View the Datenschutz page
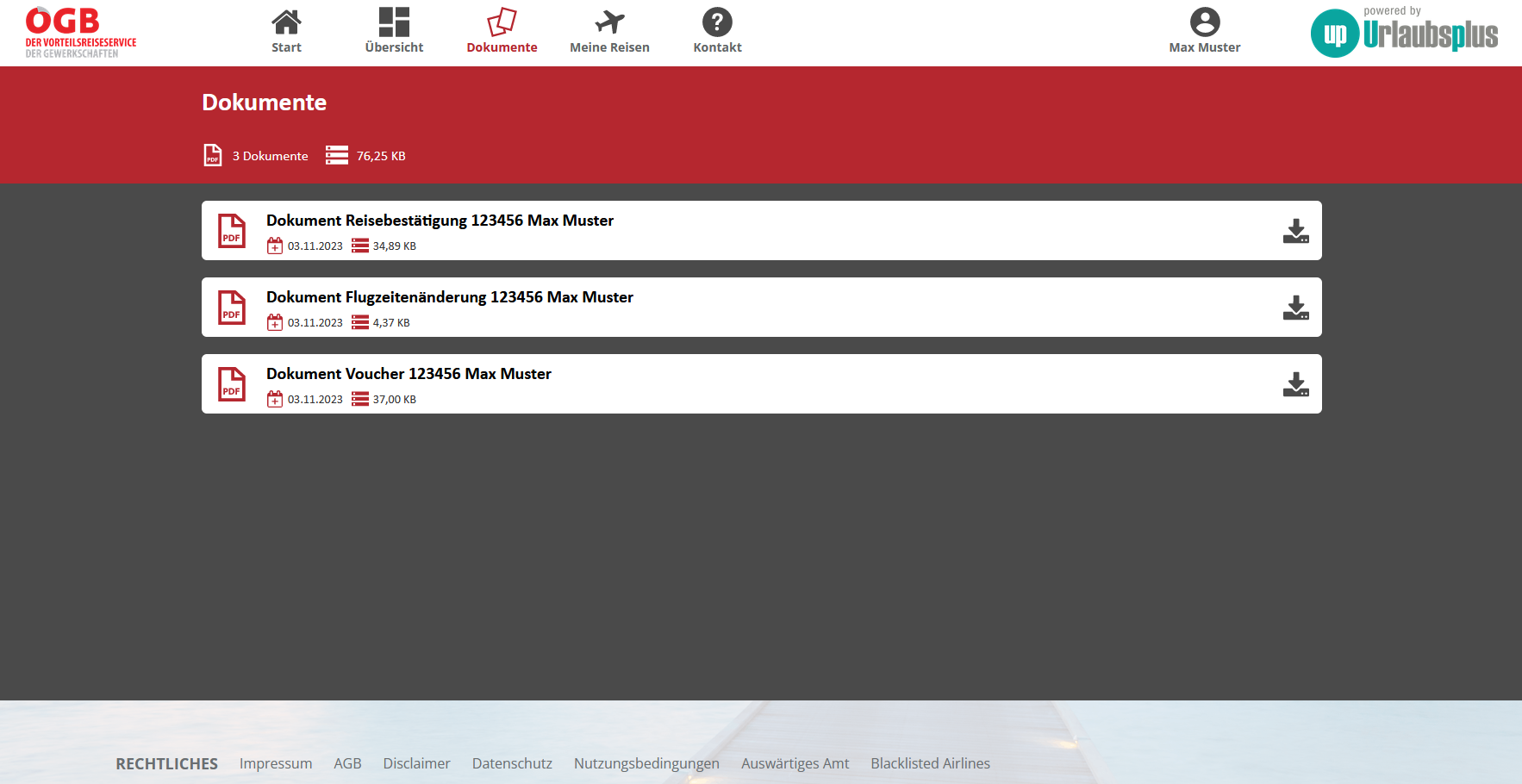 coord(512,763)
